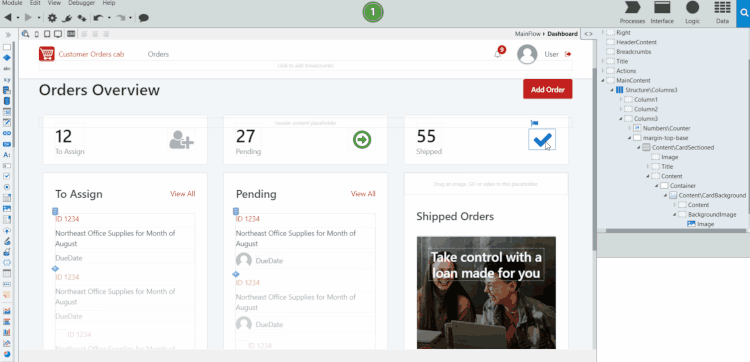Switch to the Interface tab

pyautogui.click(x=662, y=12)
